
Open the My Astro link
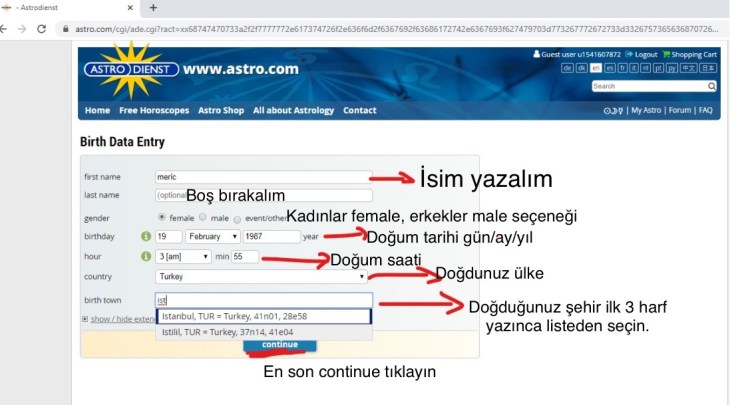pyautogui.click(x=646, y=110)
